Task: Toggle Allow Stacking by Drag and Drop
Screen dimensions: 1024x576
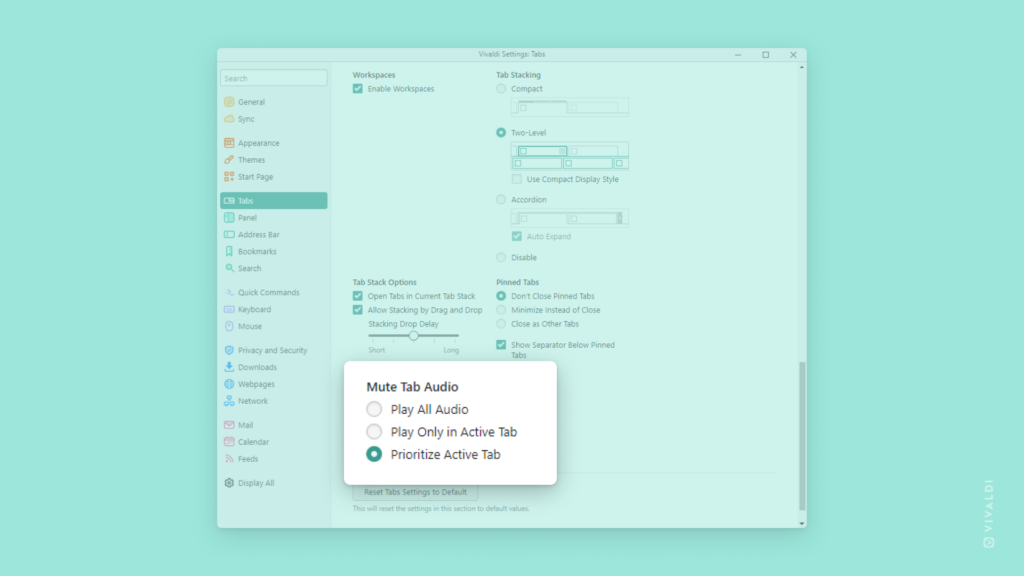Action: (x=358, y=310)
